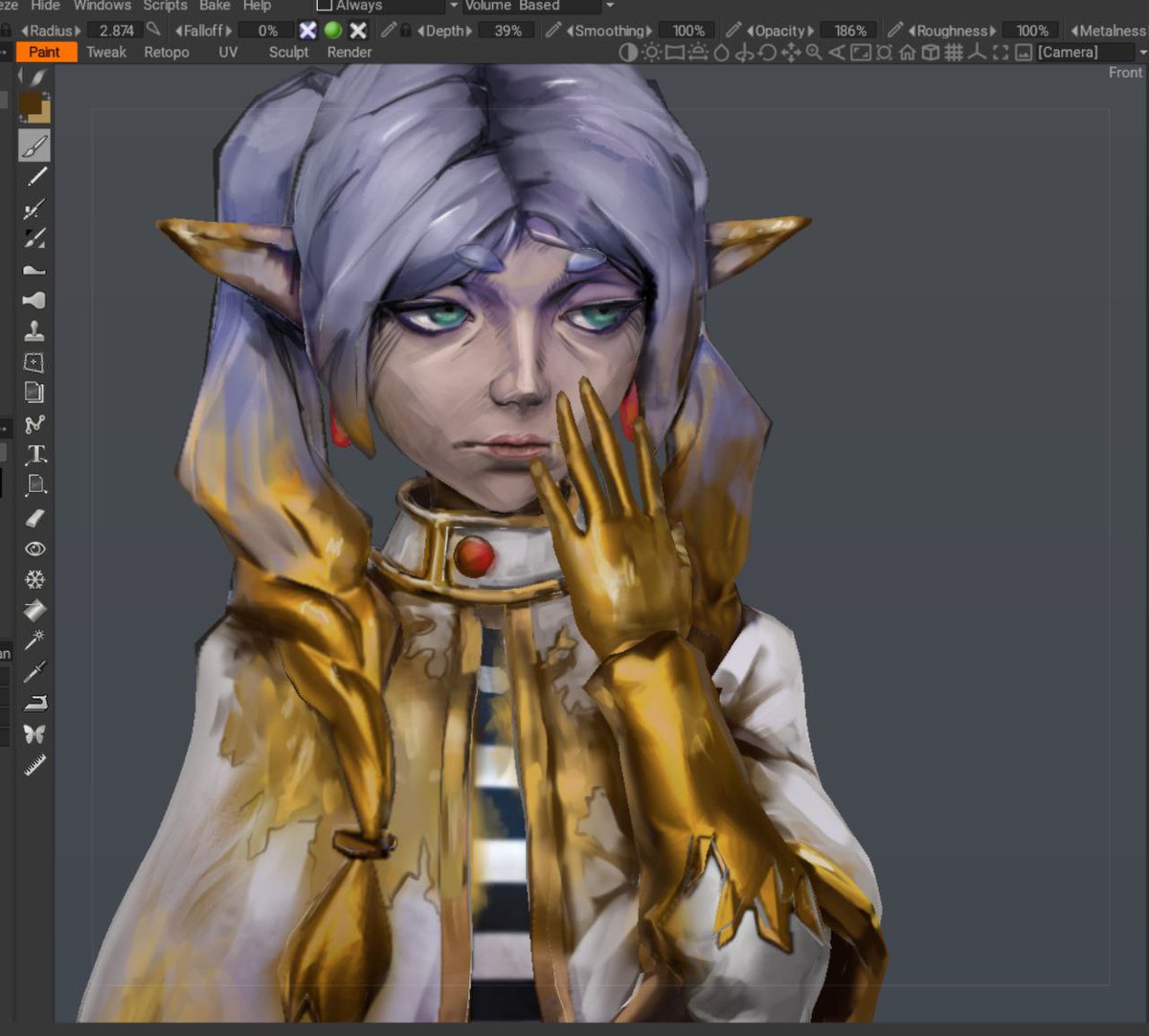
Task: Open the Windows menu
Action: coord(102,6)
